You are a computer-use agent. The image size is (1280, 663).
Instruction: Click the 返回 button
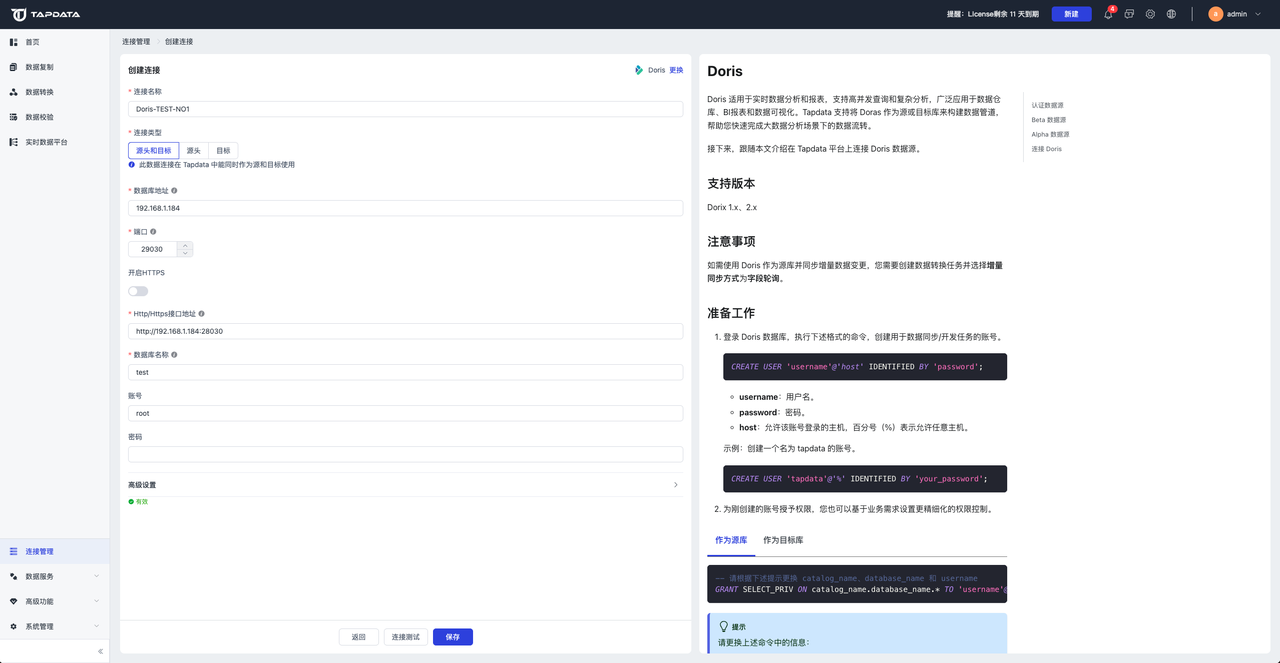click(x=358, y=637)
